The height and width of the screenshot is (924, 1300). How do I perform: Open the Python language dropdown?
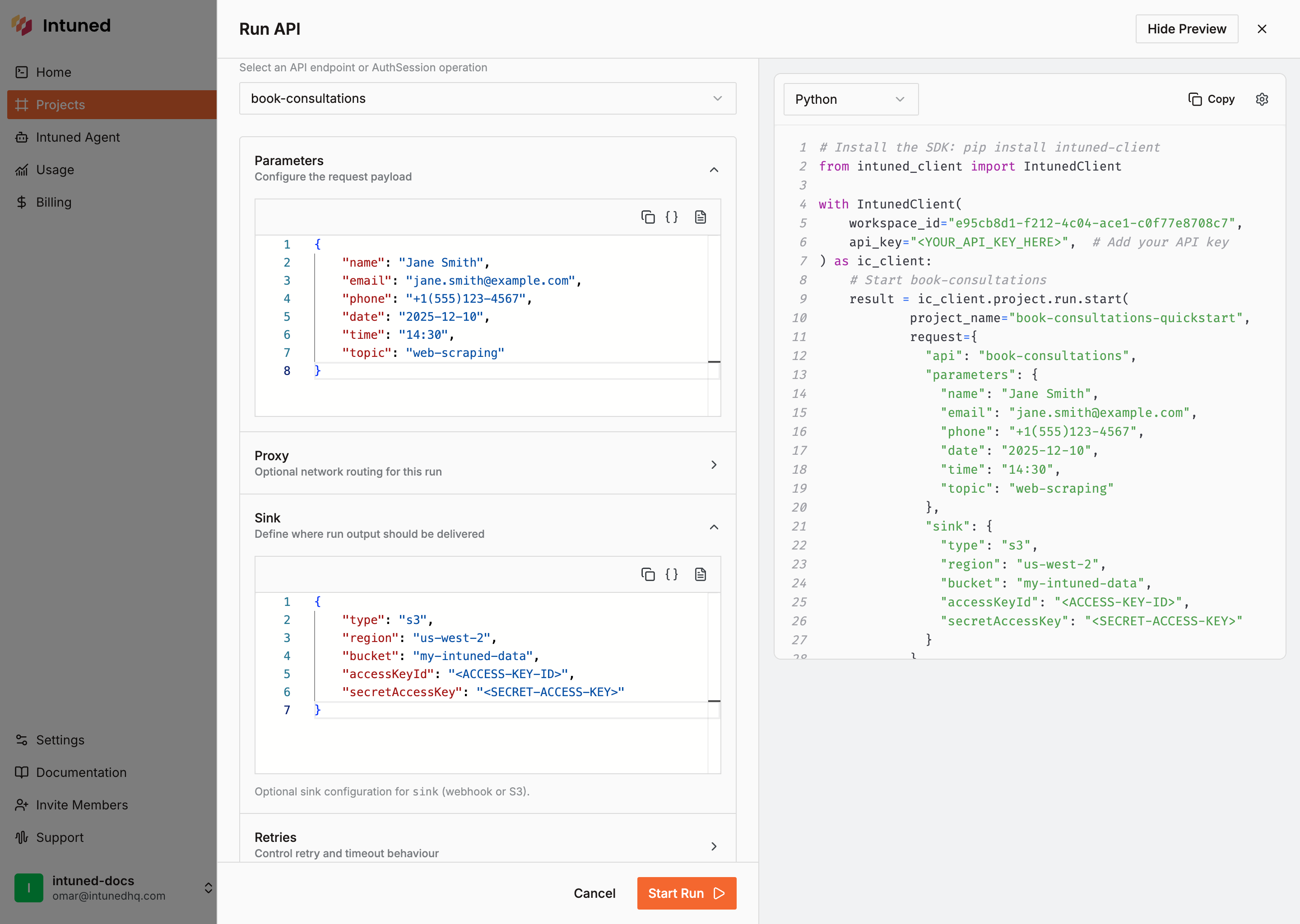point(850,99)
